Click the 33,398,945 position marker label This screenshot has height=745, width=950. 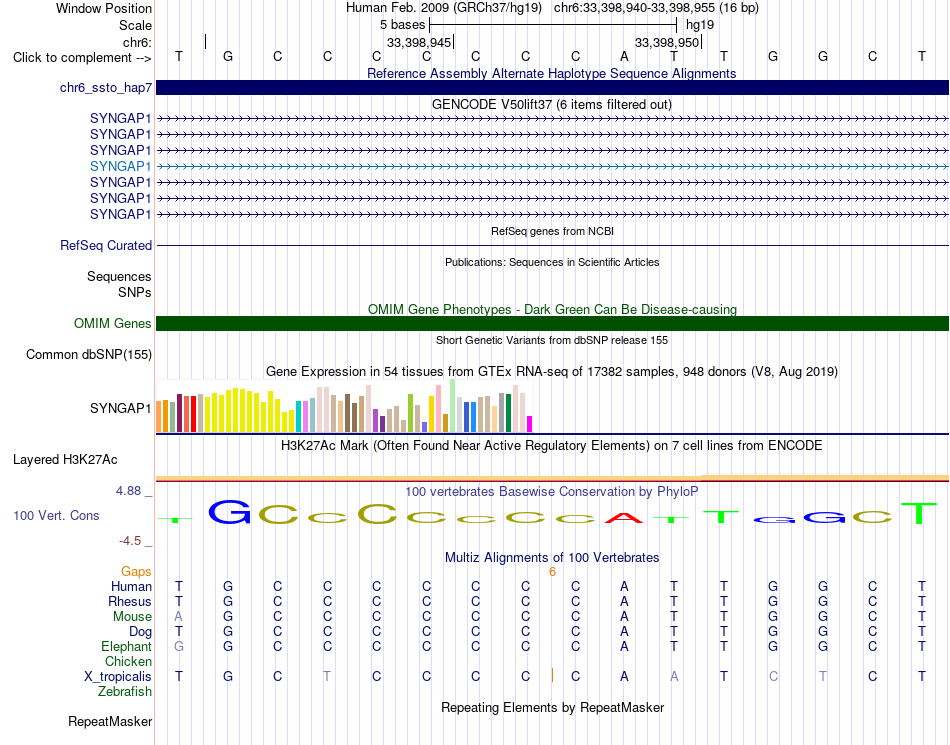(x=419, y=42)
